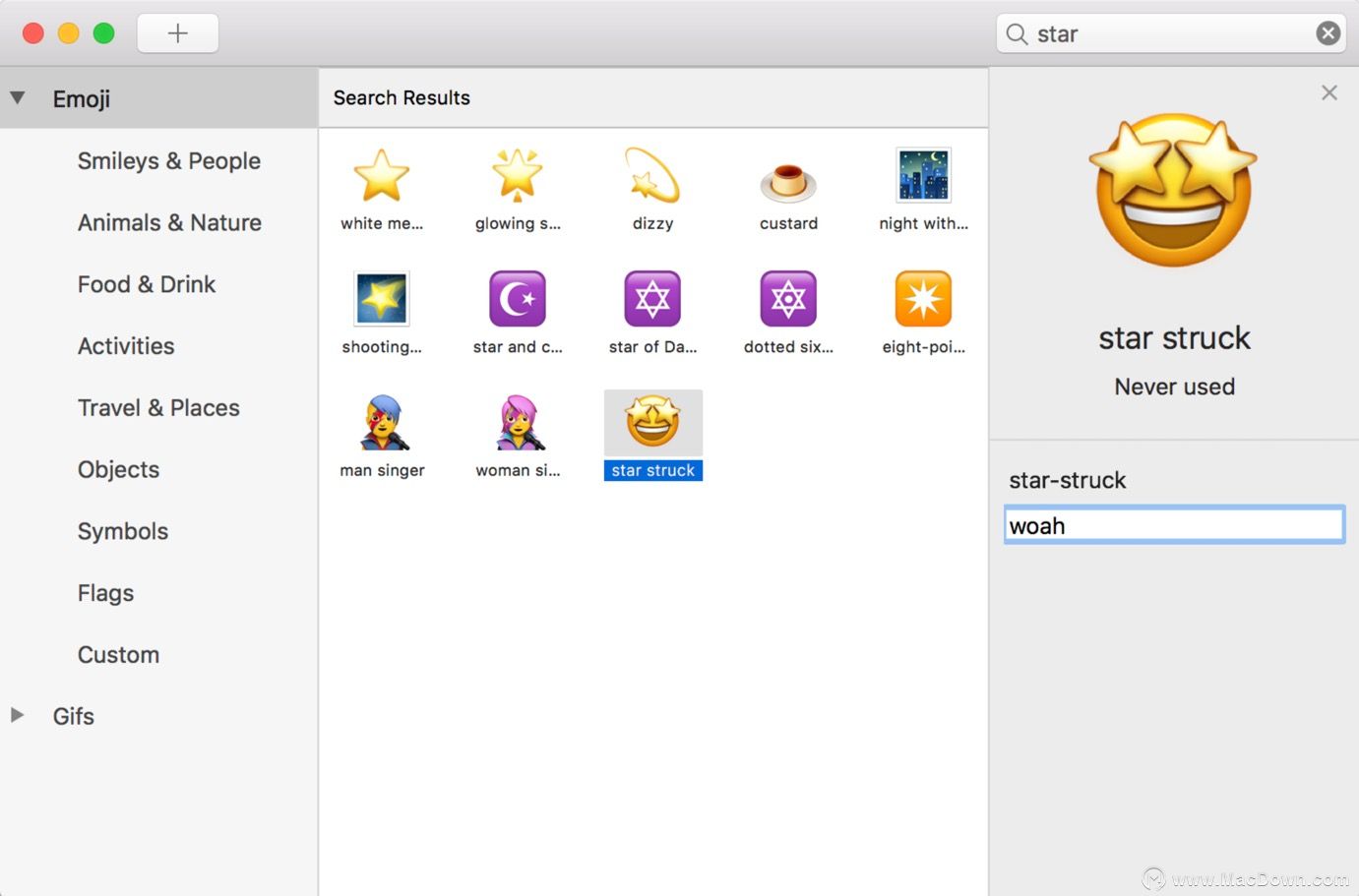Select the star of David emoji
The image size is (1359, 896).
click(652, 299)
